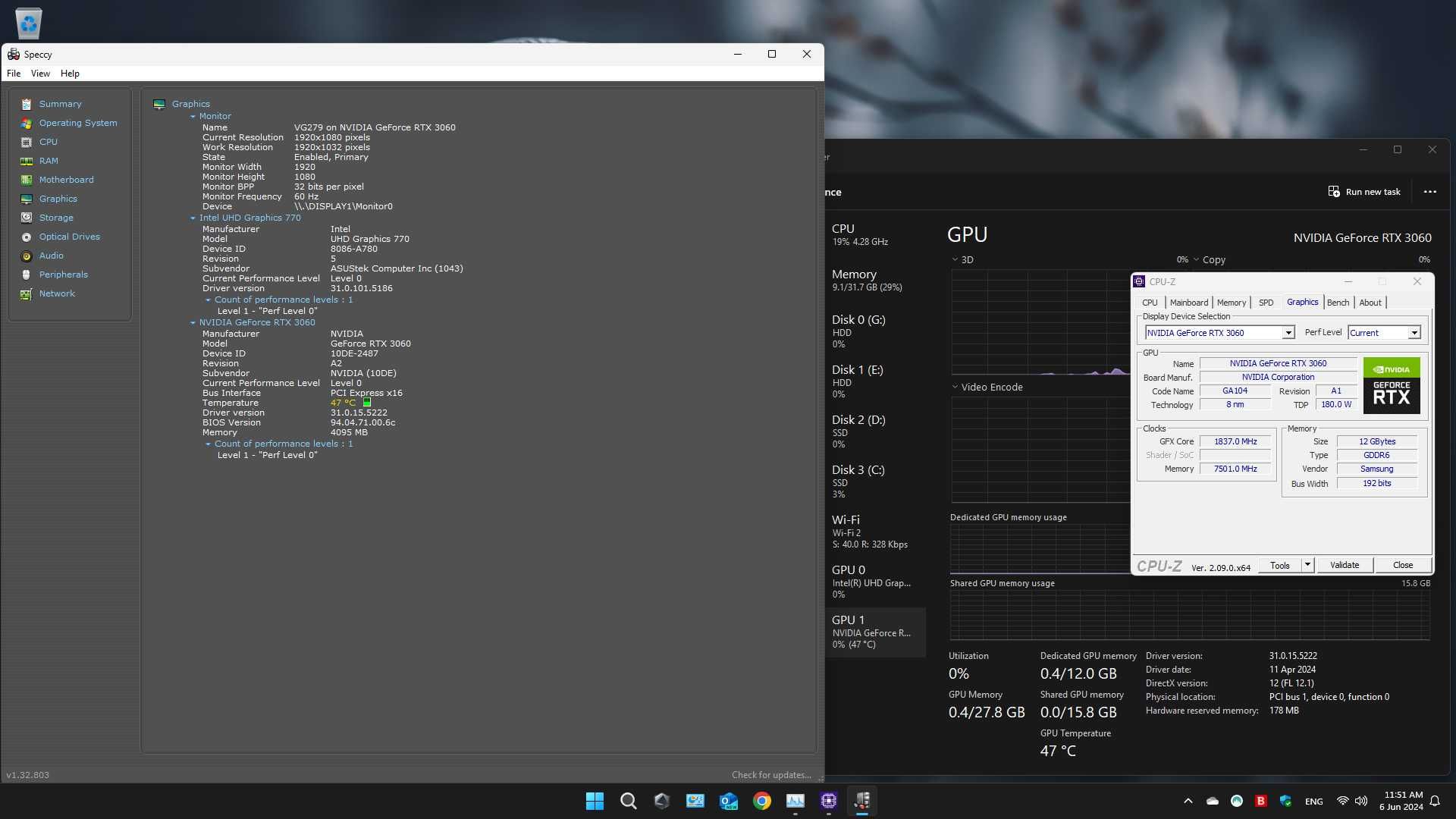
Task: Collapse the Monitor node in Speccy
Action: click(x=193, y=117)
